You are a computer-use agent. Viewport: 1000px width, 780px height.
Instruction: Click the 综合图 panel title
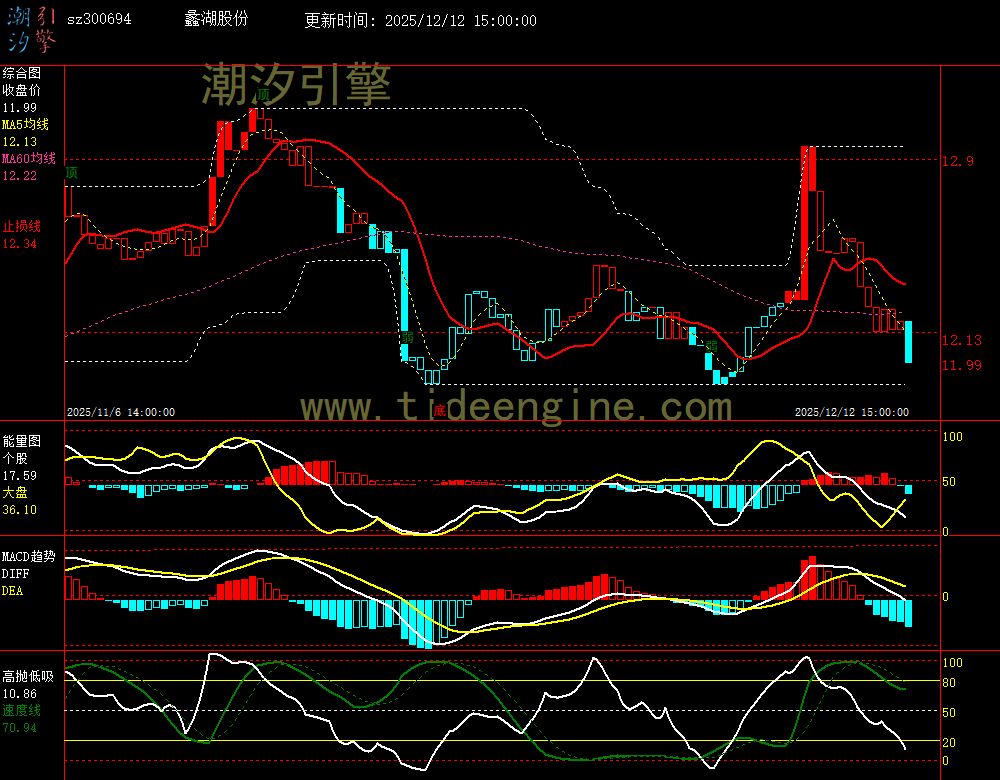pyautogui.click(x=21, y=73)
